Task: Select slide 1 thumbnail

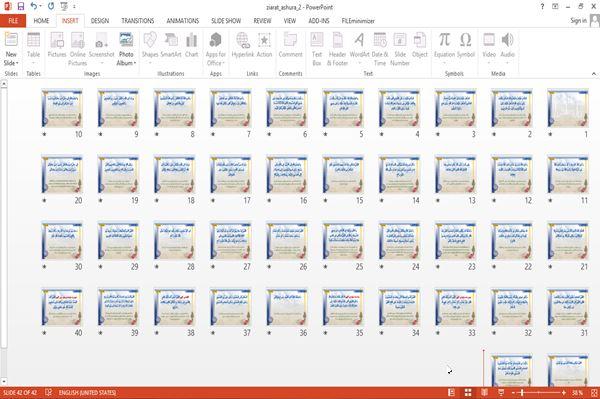Action: [568, 108]
